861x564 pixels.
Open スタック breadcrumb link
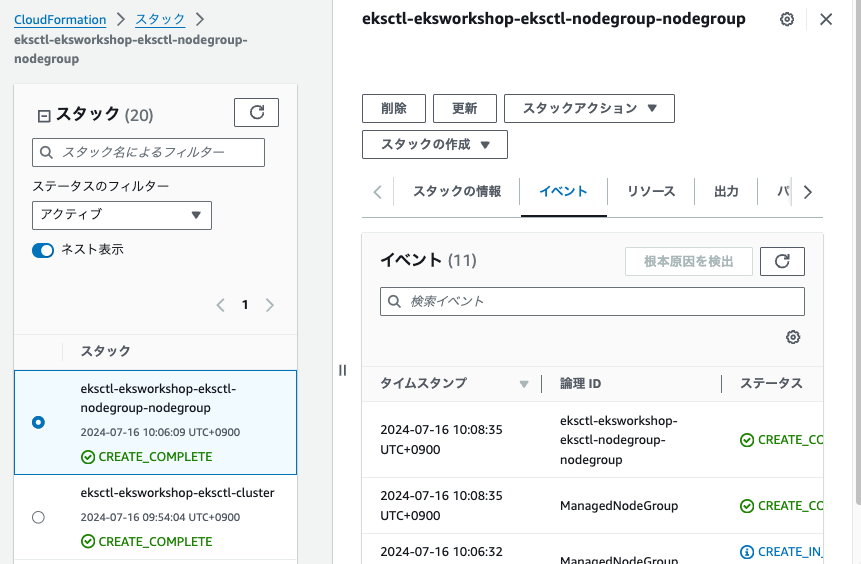(x=160, y=20)
